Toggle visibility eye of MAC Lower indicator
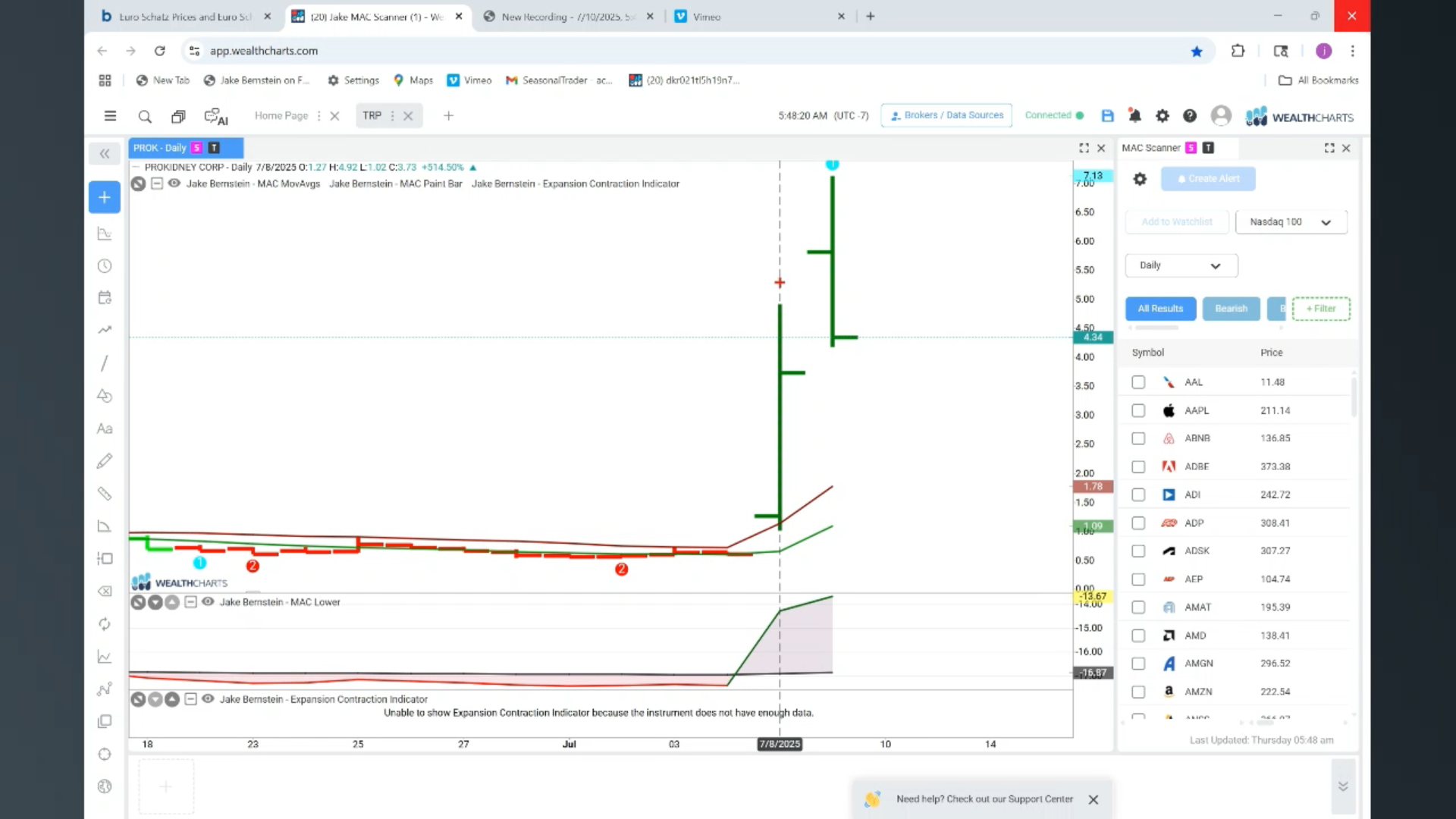The width and height of the screenshot is (1456, 819). pyautogui.click(x=207, y=602)
